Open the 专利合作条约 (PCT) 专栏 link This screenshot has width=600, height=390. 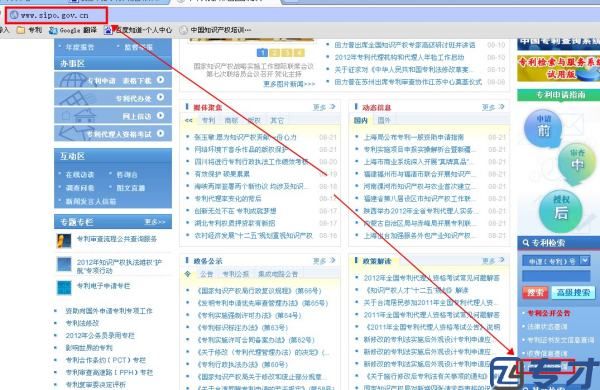(x=106, y=360)
